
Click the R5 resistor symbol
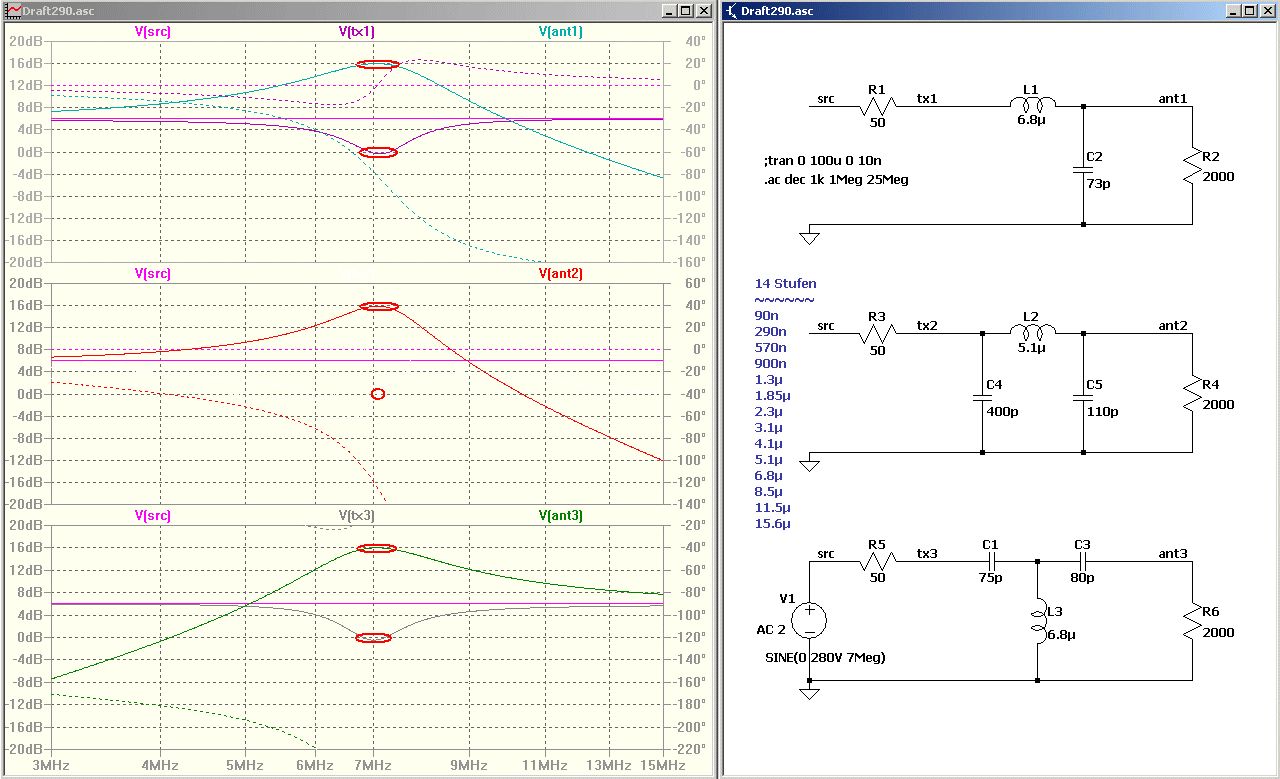[877, 561]
